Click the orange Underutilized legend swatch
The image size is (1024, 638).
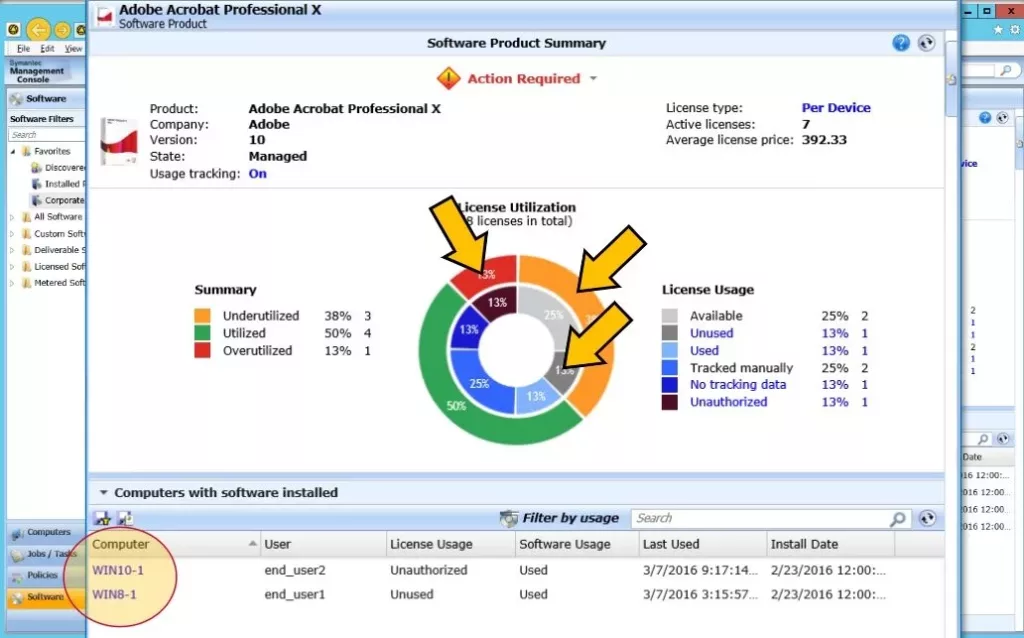pos(202,316)
